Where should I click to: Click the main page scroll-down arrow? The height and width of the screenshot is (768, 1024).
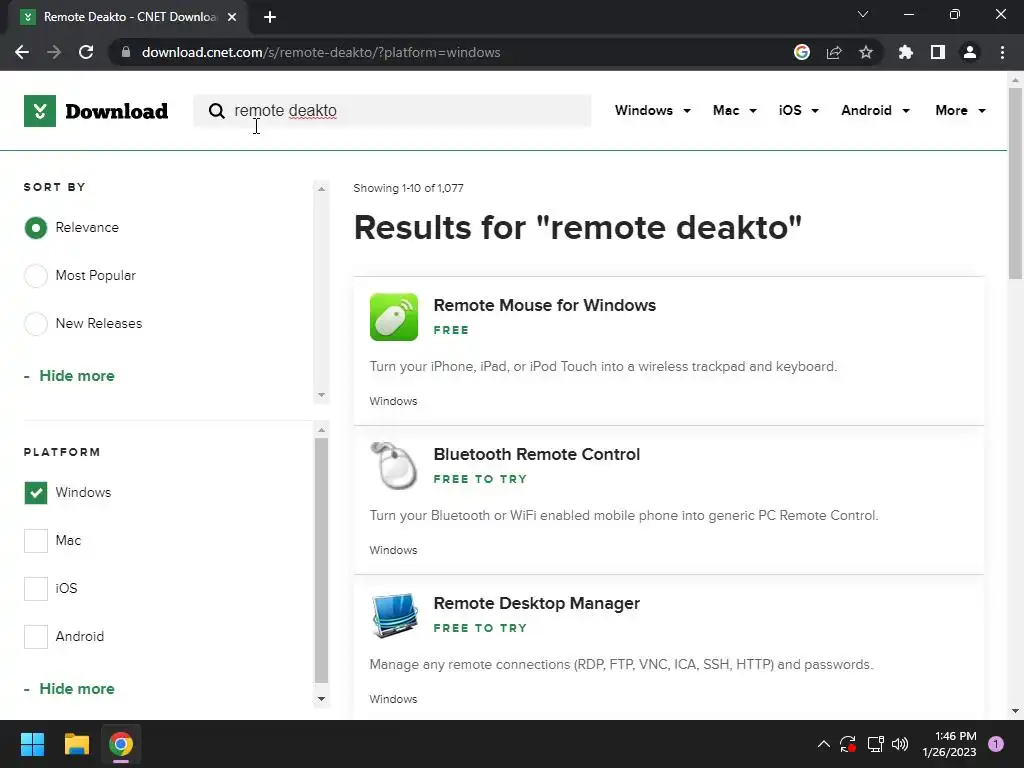[x=1016, y=711]
